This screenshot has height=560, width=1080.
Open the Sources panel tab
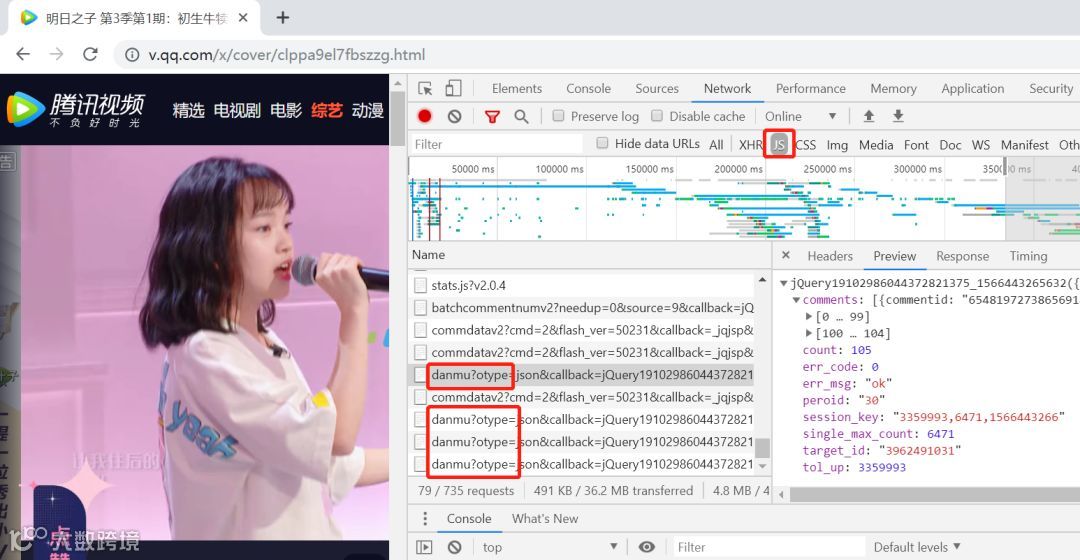(x=656, y=88)
